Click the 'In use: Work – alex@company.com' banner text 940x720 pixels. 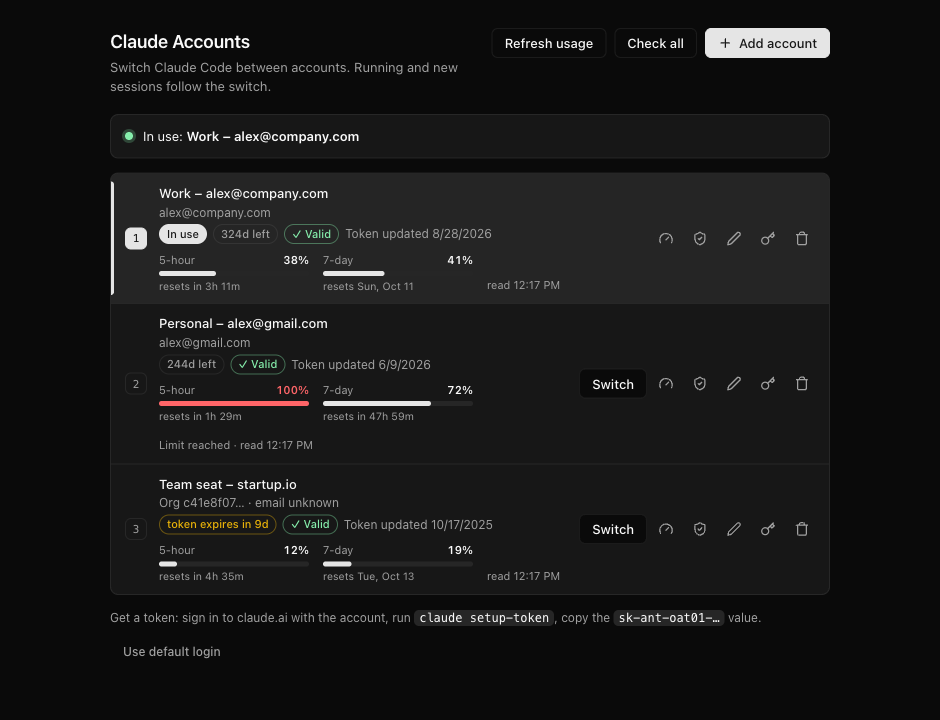(x=251, y=137)
